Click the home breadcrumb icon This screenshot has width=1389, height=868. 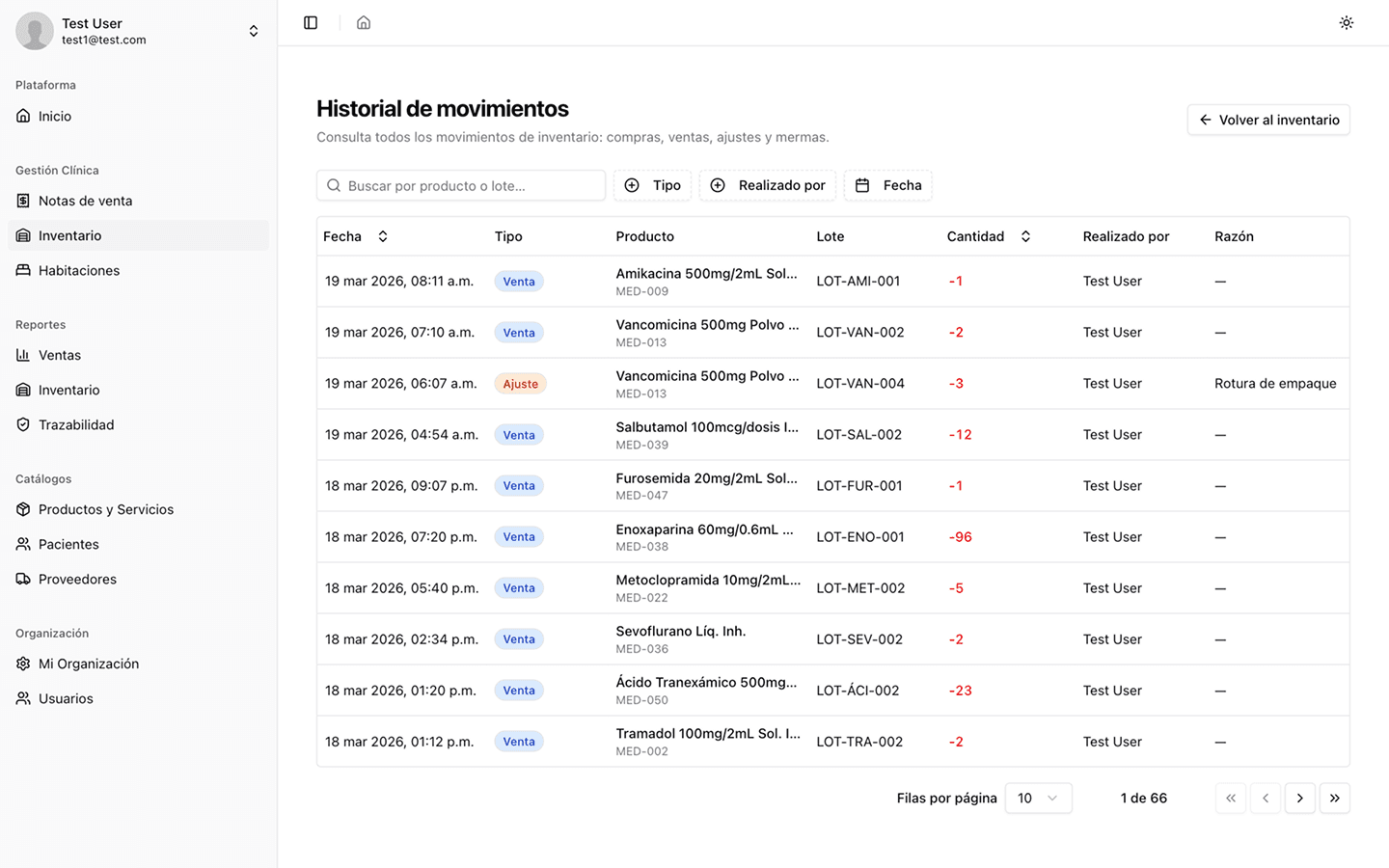coord(364,23)
